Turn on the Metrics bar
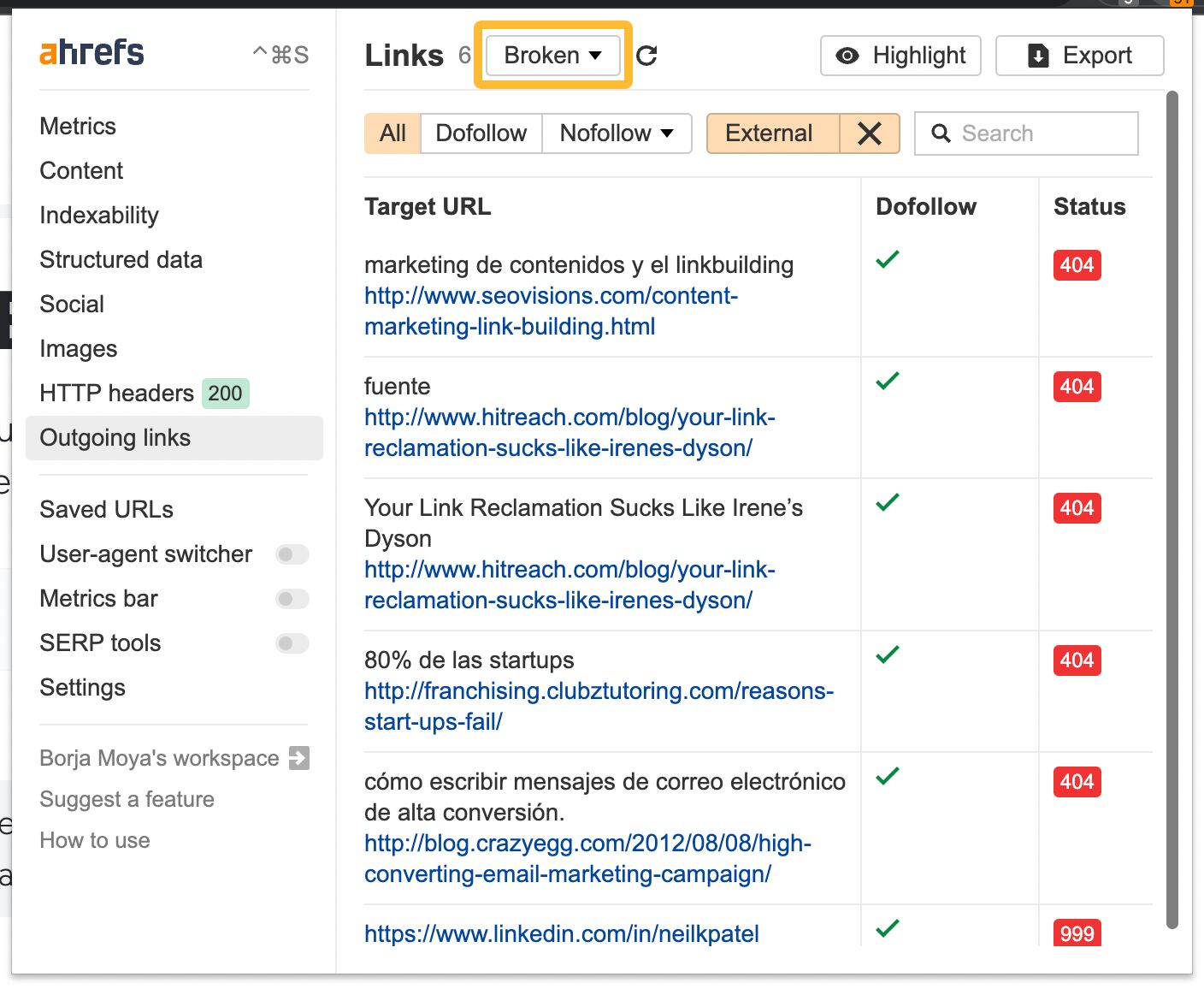 pyautogui.click(x=292, y=599)
